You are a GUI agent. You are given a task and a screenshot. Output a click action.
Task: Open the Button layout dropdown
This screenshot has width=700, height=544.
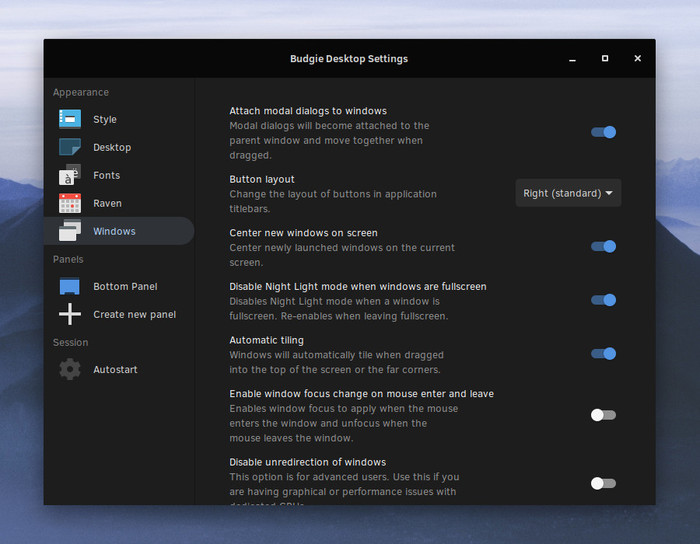click(568, 193)
